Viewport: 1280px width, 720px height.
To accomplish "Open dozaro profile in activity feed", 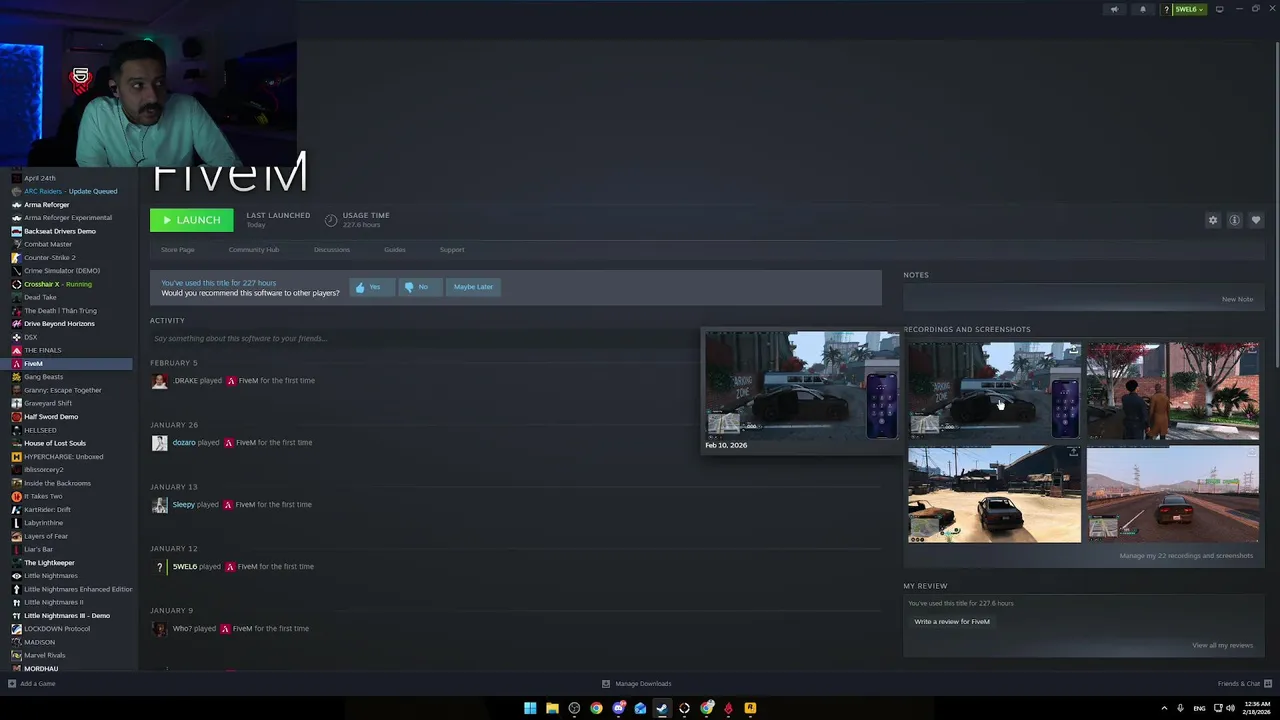I will tap(184, 442).
